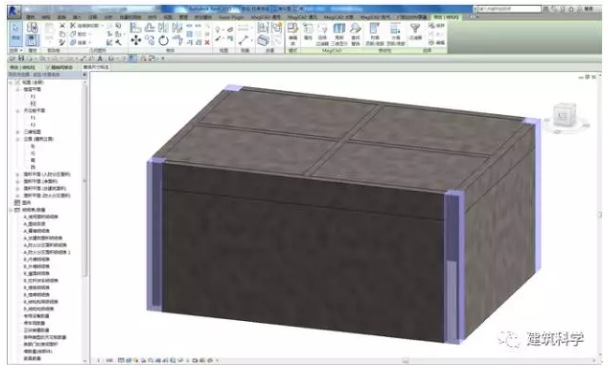
Task: Open the 修改 | 结构柱 contextual tab
Action: coord(447,17)
